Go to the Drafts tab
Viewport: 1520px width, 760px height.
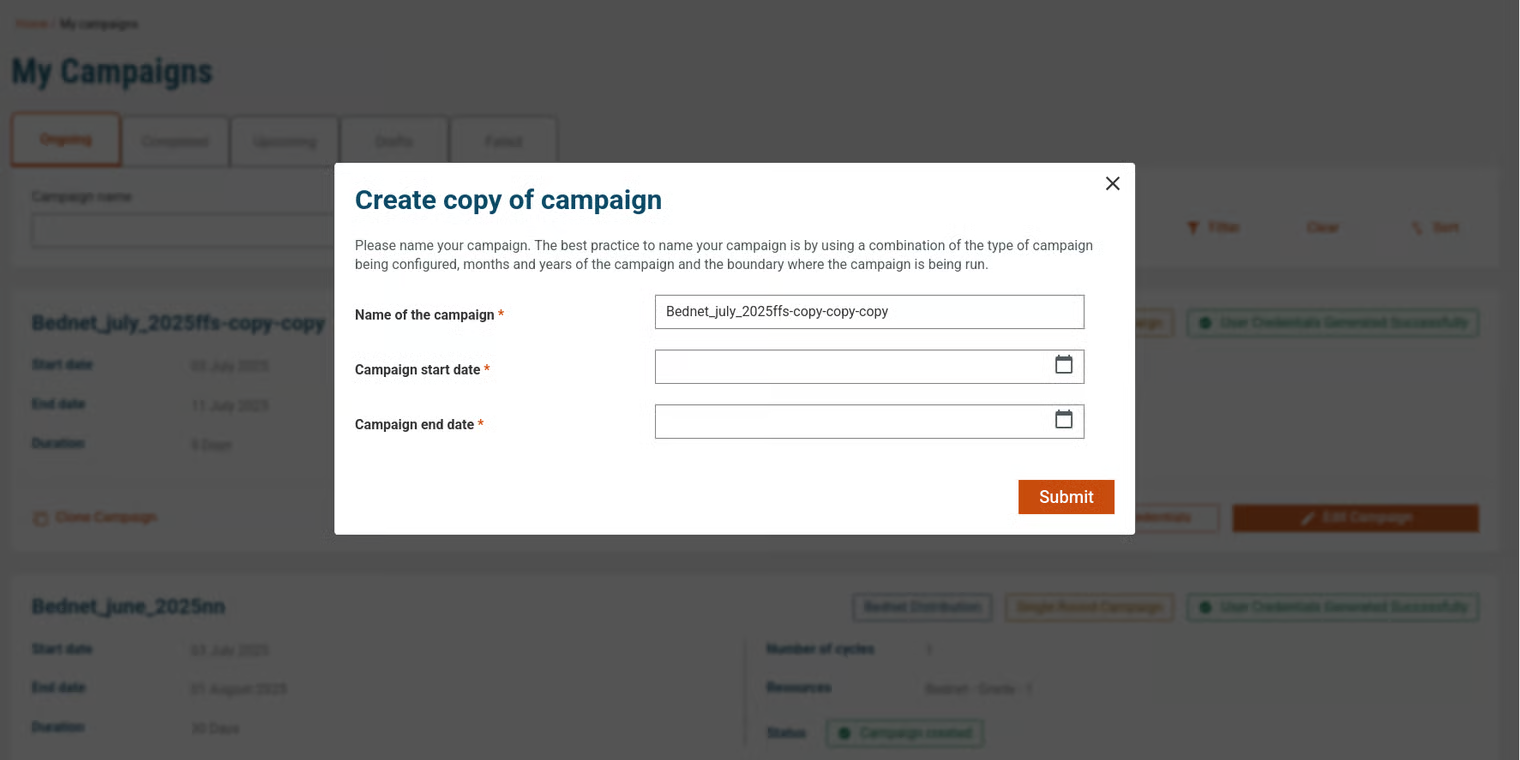tap(394, 142)
